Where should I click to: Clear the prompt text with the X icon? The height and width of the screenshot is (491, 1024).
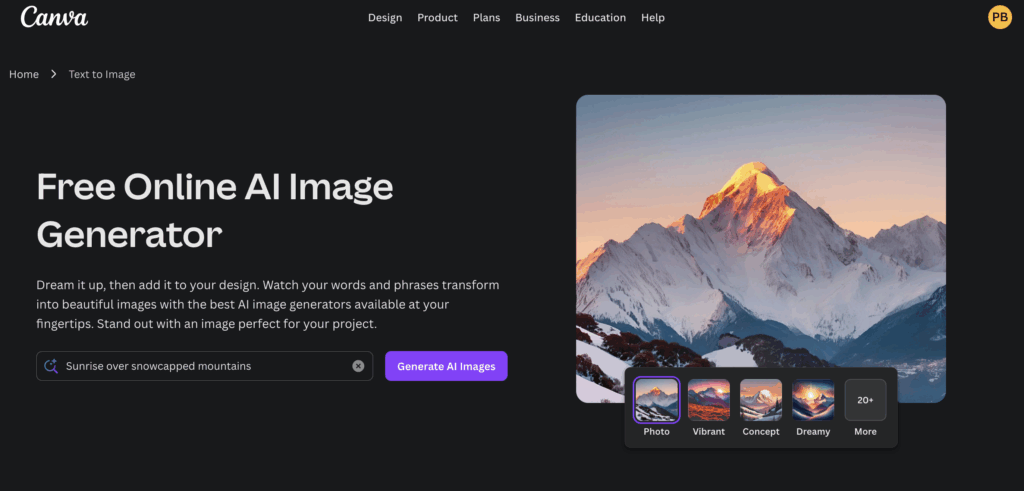(358, 366)
